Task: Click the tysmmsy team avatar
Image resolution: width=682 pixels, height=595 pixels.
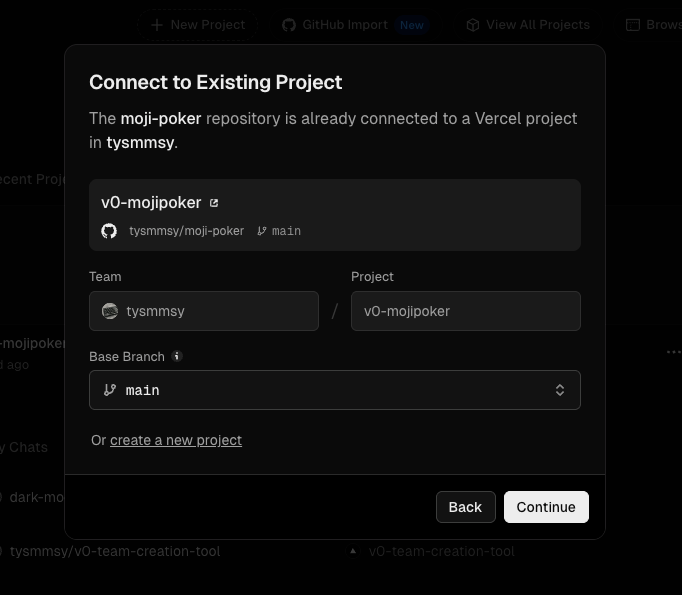Action: point(110,311)
